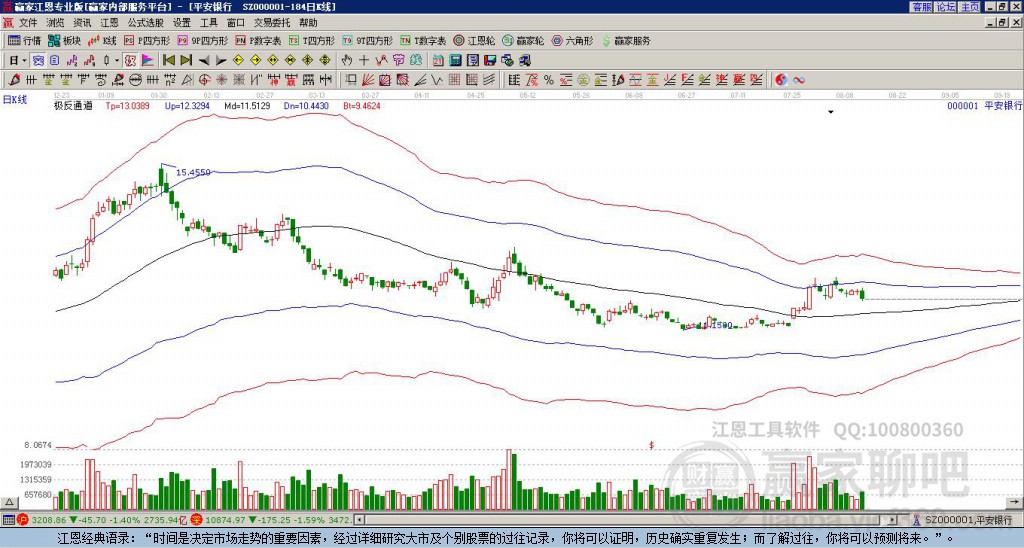Image resolution: width=1024 pixels, height=548 pixels.
Task: Open the 9P四方形 tool
Action: click(x=203, y=40)
